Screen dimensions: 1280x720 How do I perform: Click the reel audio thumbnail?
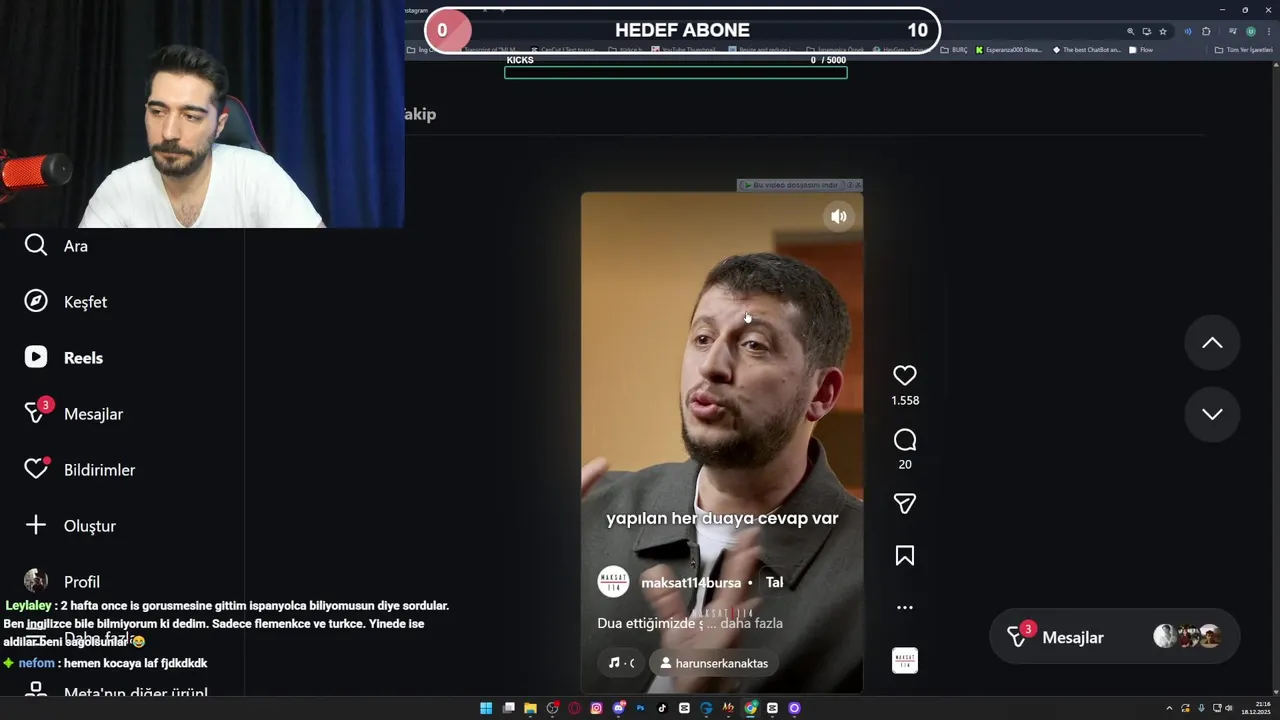(905, 661)
